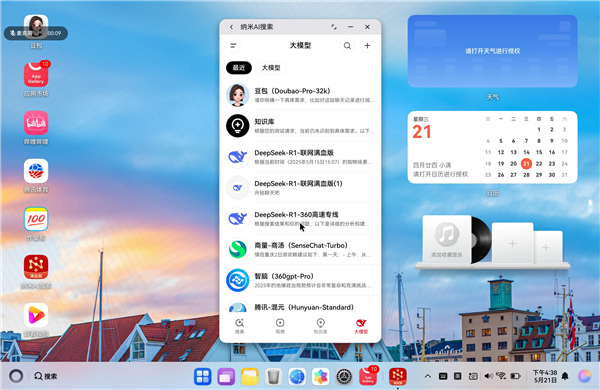Select date 15 in the calendar widget
600x390 pixels.
click(x=539, y=152)
